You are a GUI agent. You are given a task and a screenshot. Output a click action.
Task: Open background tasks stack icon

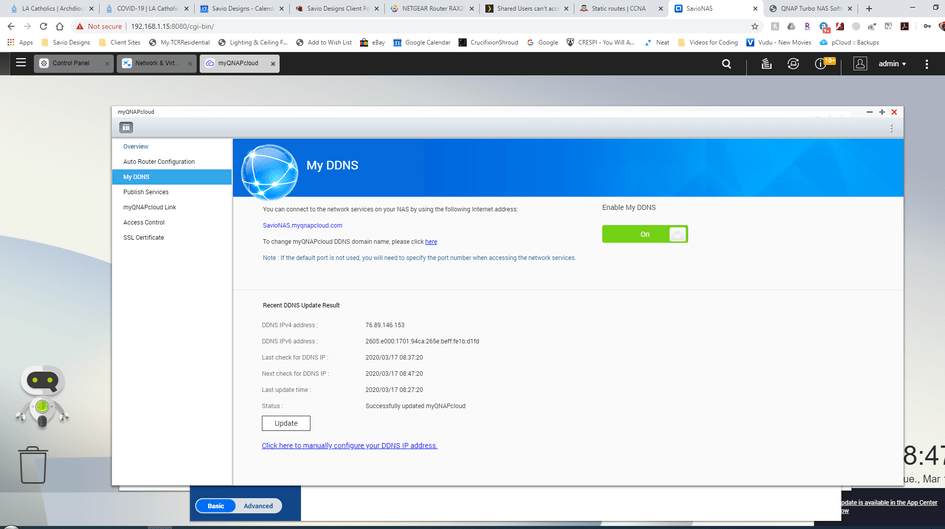pos(766,63)
